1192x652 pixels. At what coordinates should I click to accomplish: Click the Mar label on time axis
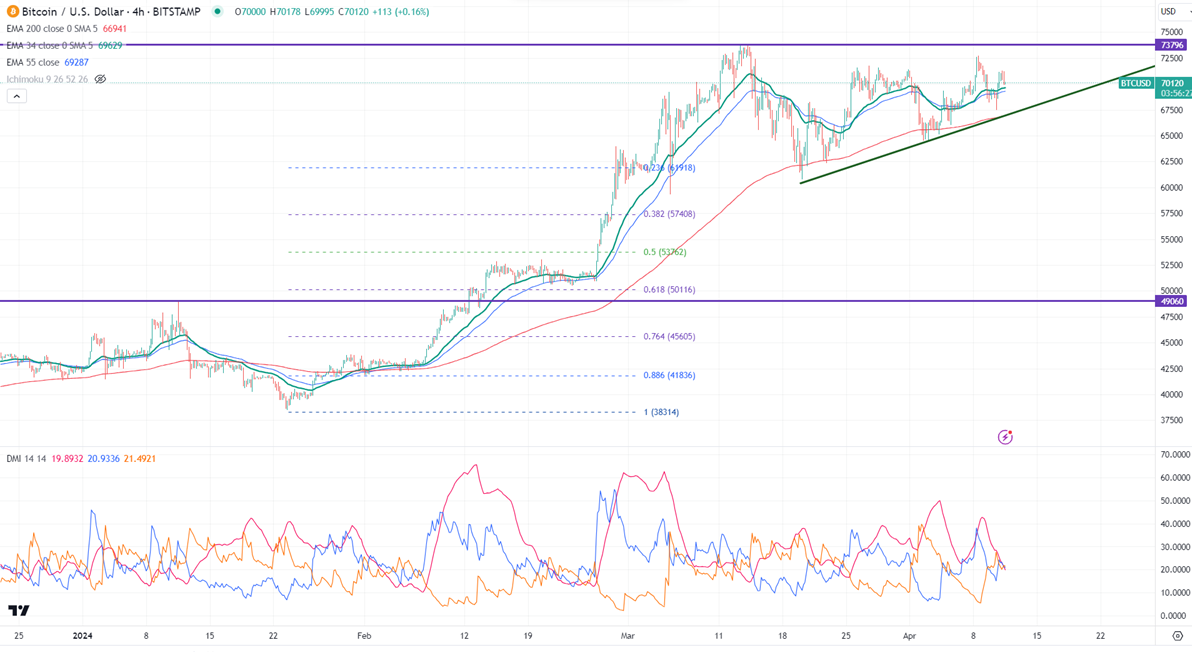coord(628,635)
